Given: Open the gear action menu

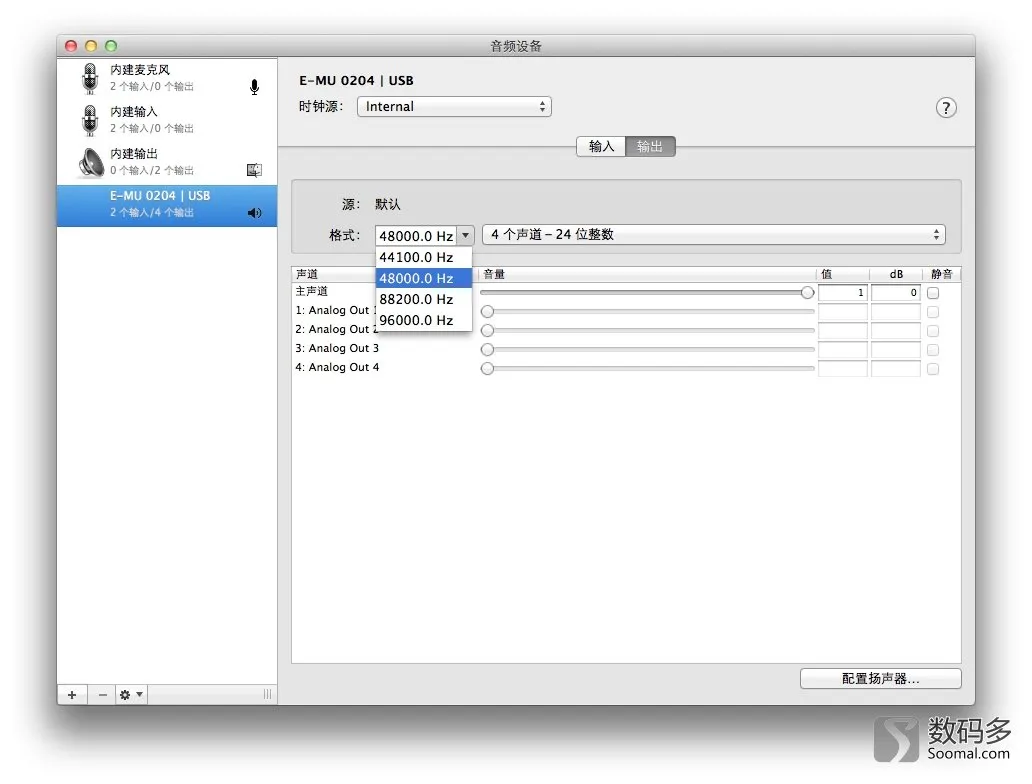Looking at the screenshot, I should pos(131,694).
